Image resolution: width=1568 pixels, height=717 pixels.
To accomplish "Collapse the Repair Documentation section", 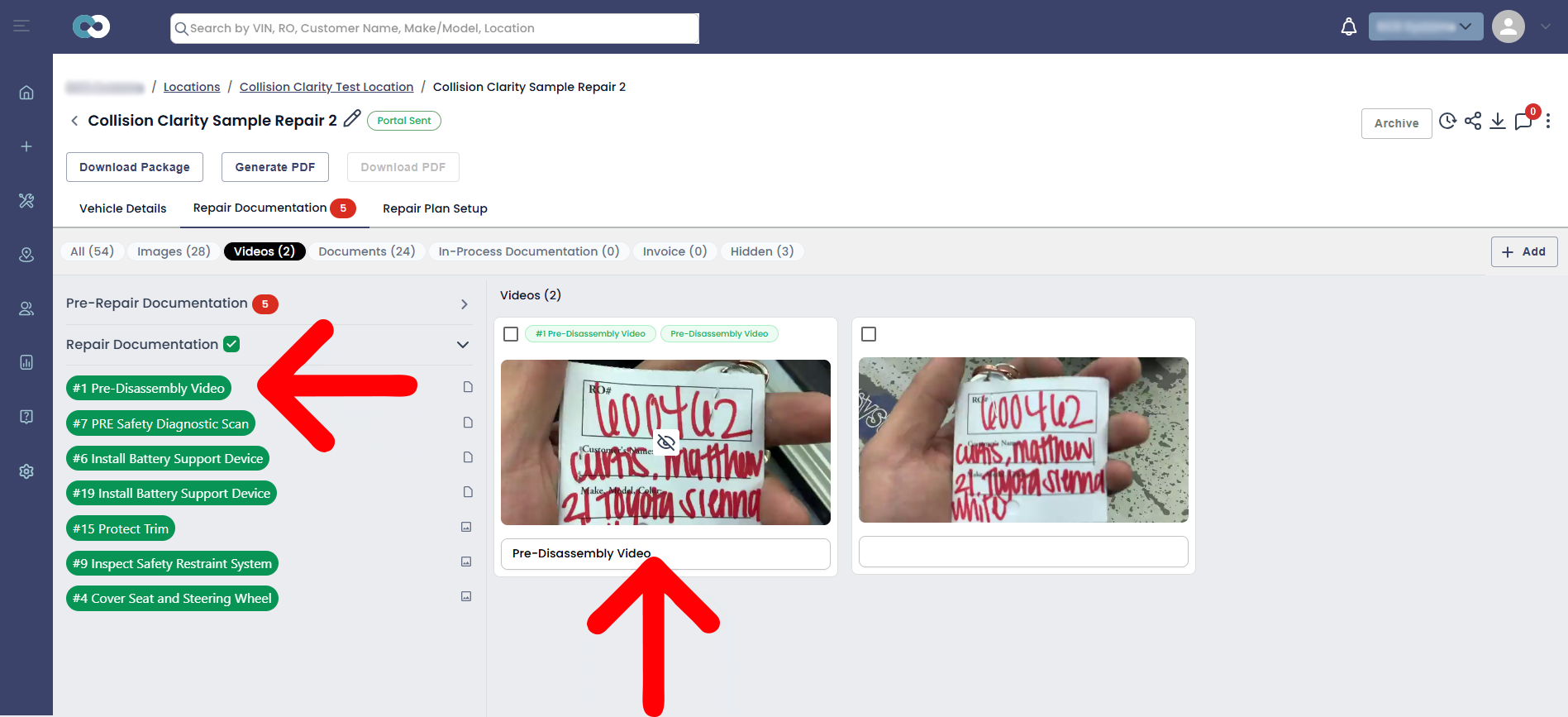I will click(463, 345).
